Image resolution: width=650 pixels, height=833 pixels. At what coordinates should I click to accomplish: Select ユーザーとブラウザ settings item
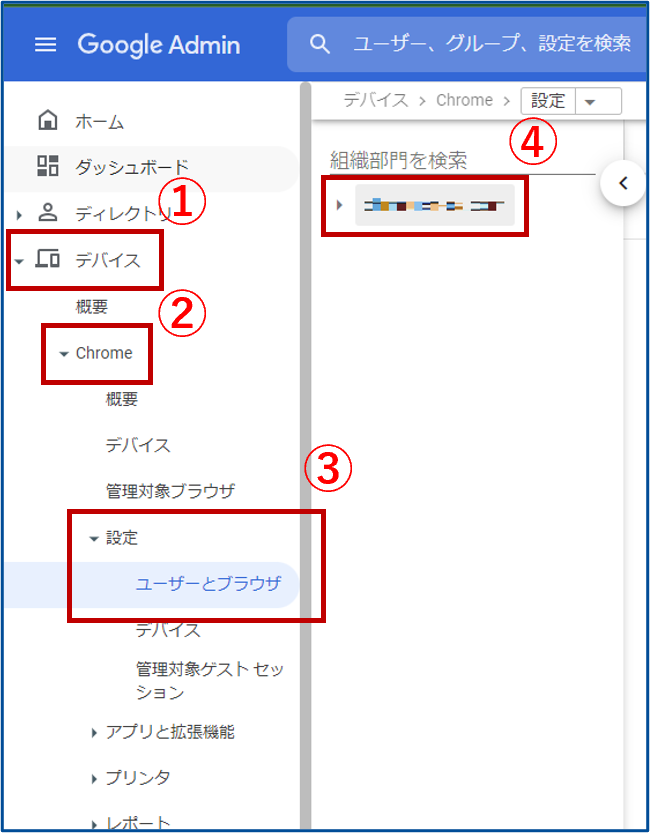pos(208,583)
